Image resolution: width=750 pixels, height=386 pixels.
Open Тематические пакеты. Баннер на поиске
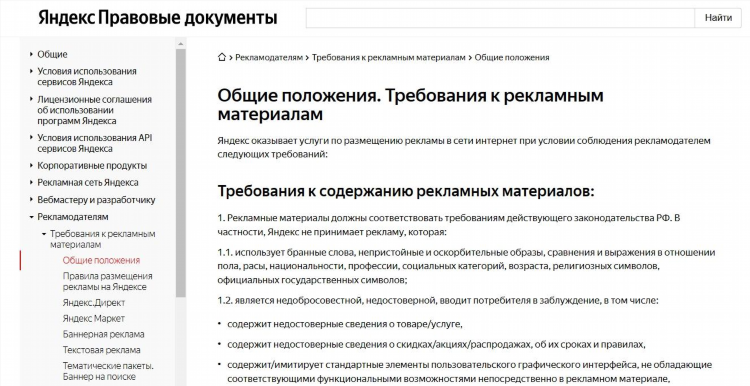tap(108, 371)
